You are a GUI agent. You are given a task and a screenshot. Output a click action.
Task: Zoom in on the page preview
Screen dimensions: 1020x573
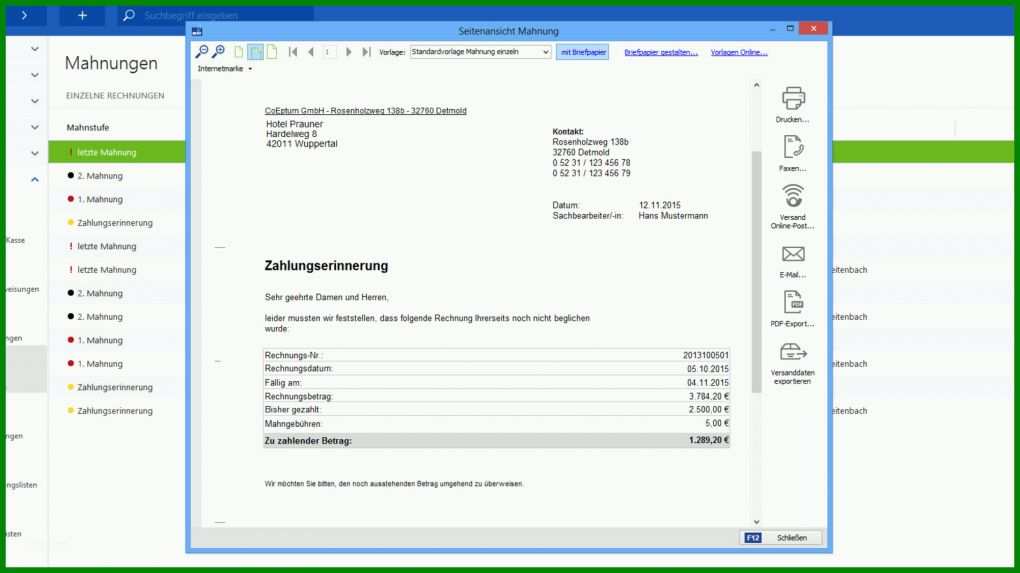219,51
